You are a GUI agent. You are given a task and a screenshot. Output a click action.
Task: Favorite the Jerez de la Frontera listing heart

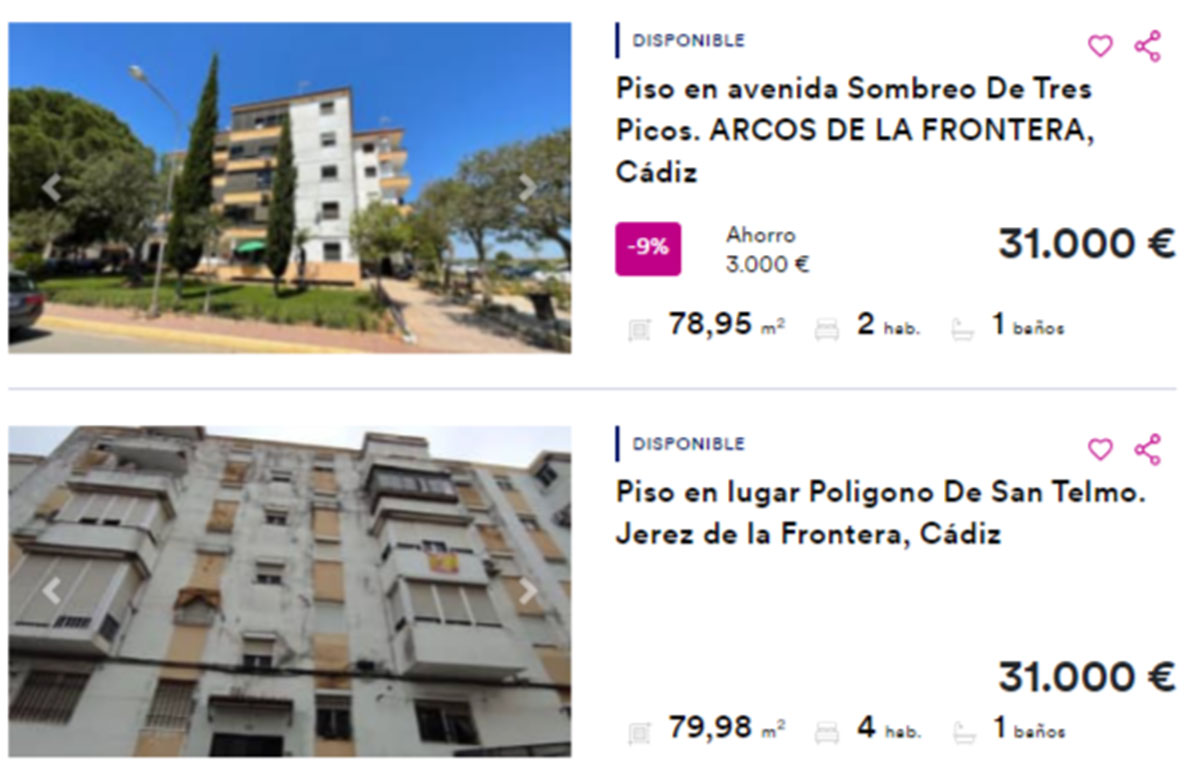point(1100,450)
